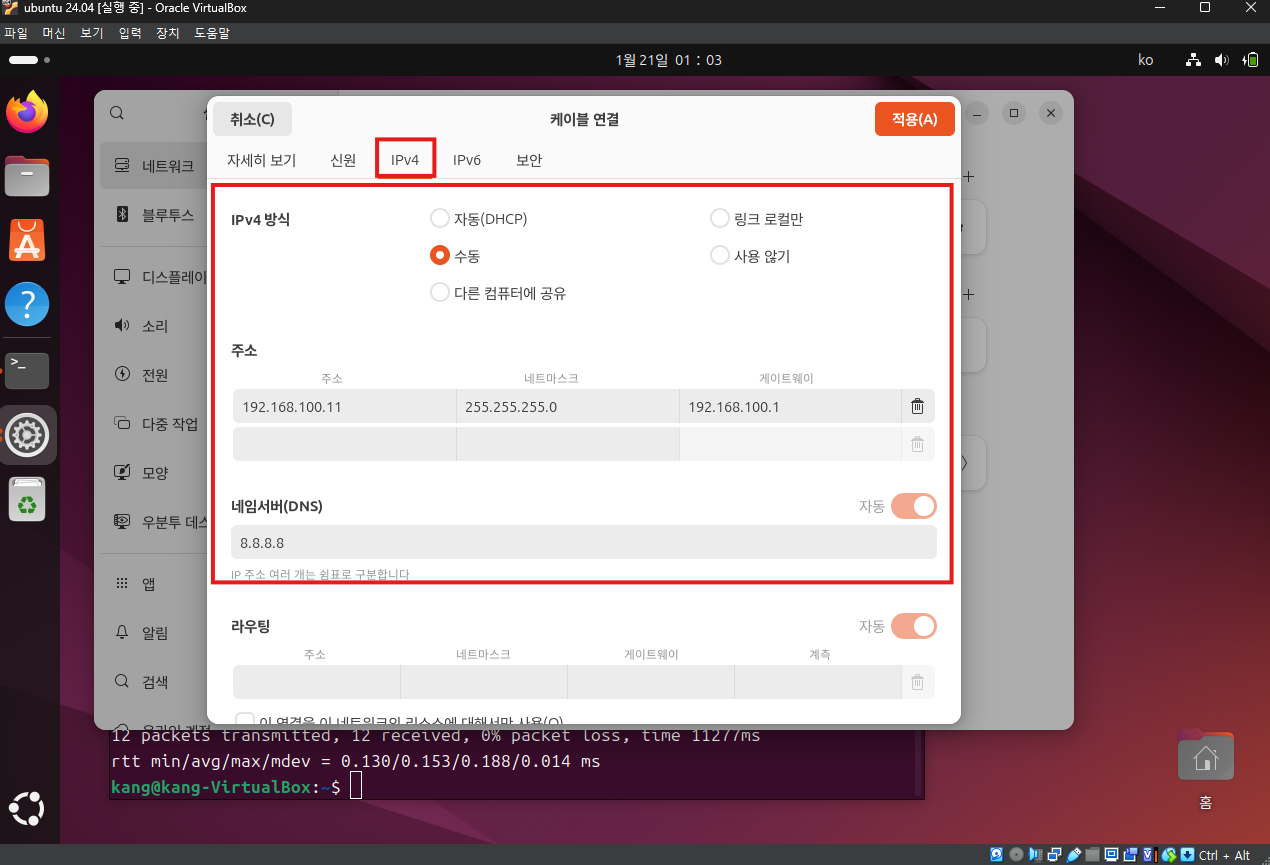
Task: Click the battery icon in top bar
Action: click(x=1250, y=60)
